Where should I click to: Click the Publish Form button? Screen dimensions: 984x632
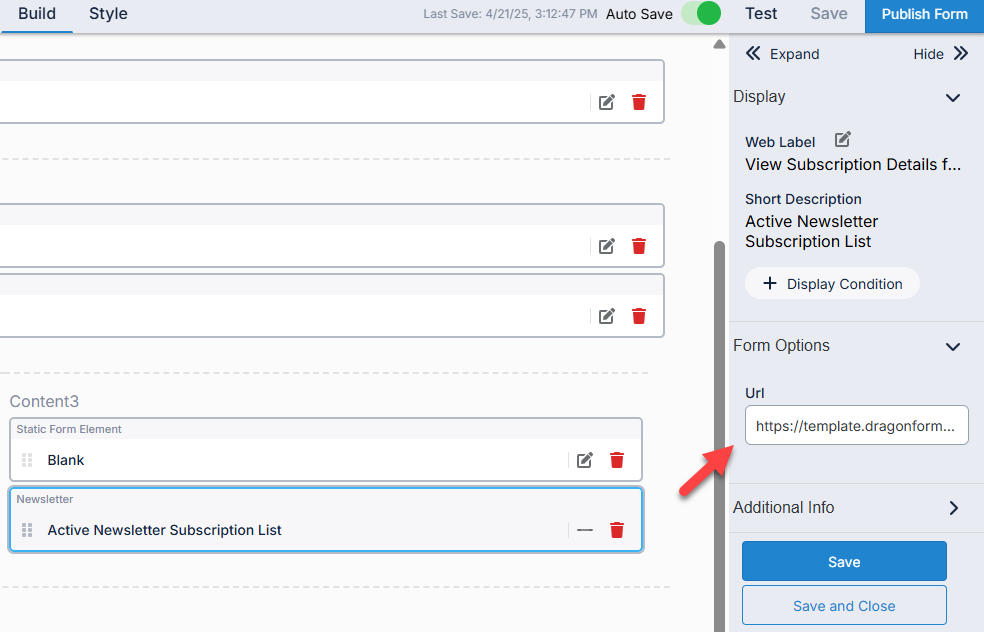(924, 14)
